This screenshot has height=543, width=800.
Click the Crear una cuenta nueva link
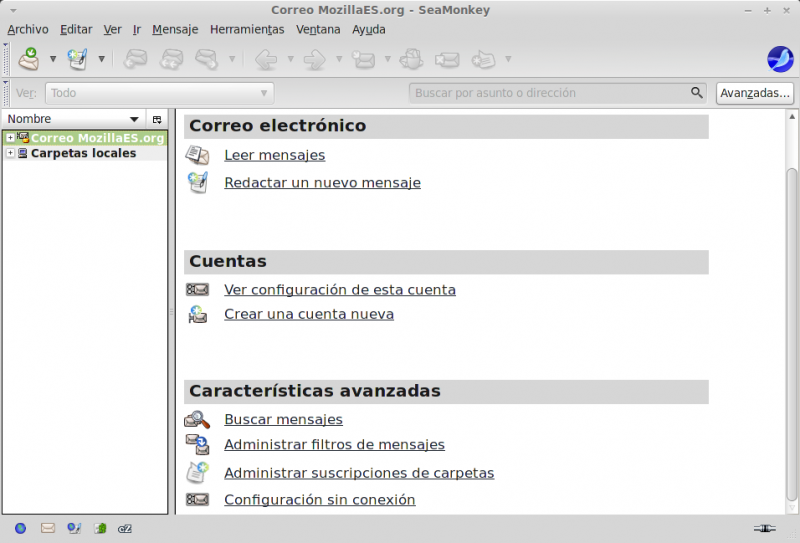click(309, 314)
